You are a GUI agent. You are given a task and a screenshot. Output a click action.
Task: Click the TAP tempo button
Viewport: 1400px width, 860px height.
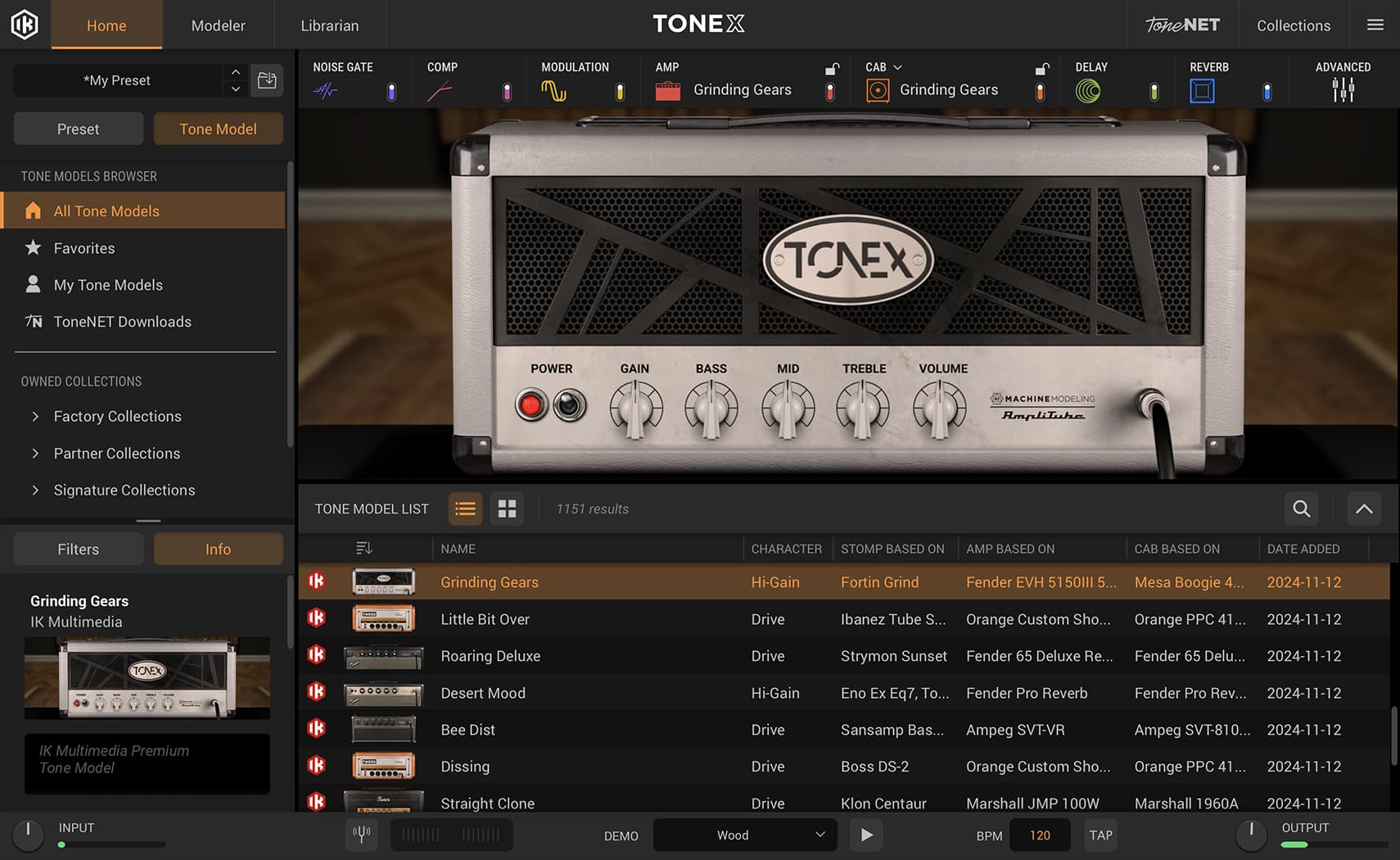1101,835
